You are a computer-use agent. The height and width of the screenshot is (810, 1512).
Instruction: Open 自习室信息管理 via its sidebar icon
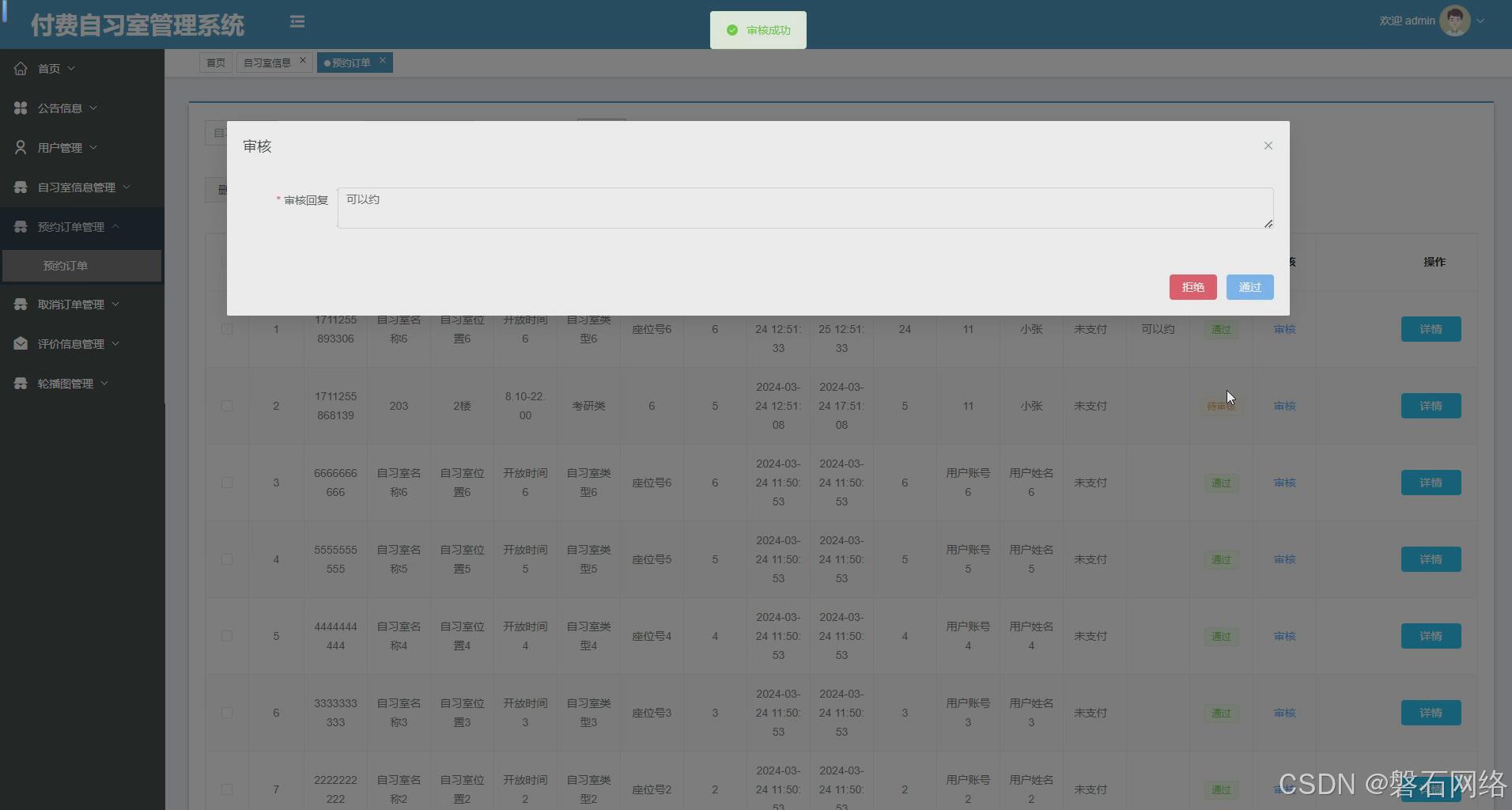click(x=21, y=187)
